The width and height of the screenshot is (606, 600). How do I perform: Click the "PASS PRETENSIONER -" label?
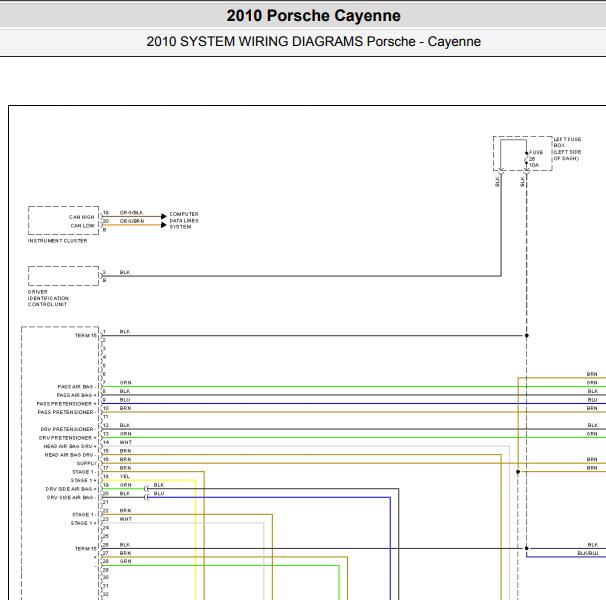pyautogui.click(x=67, y=412)
